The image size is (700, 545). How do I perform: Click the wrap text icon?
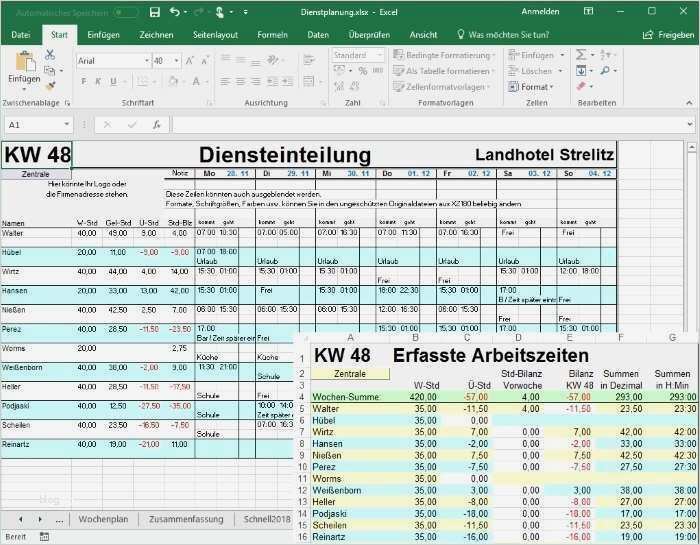(x=308, y=59)
